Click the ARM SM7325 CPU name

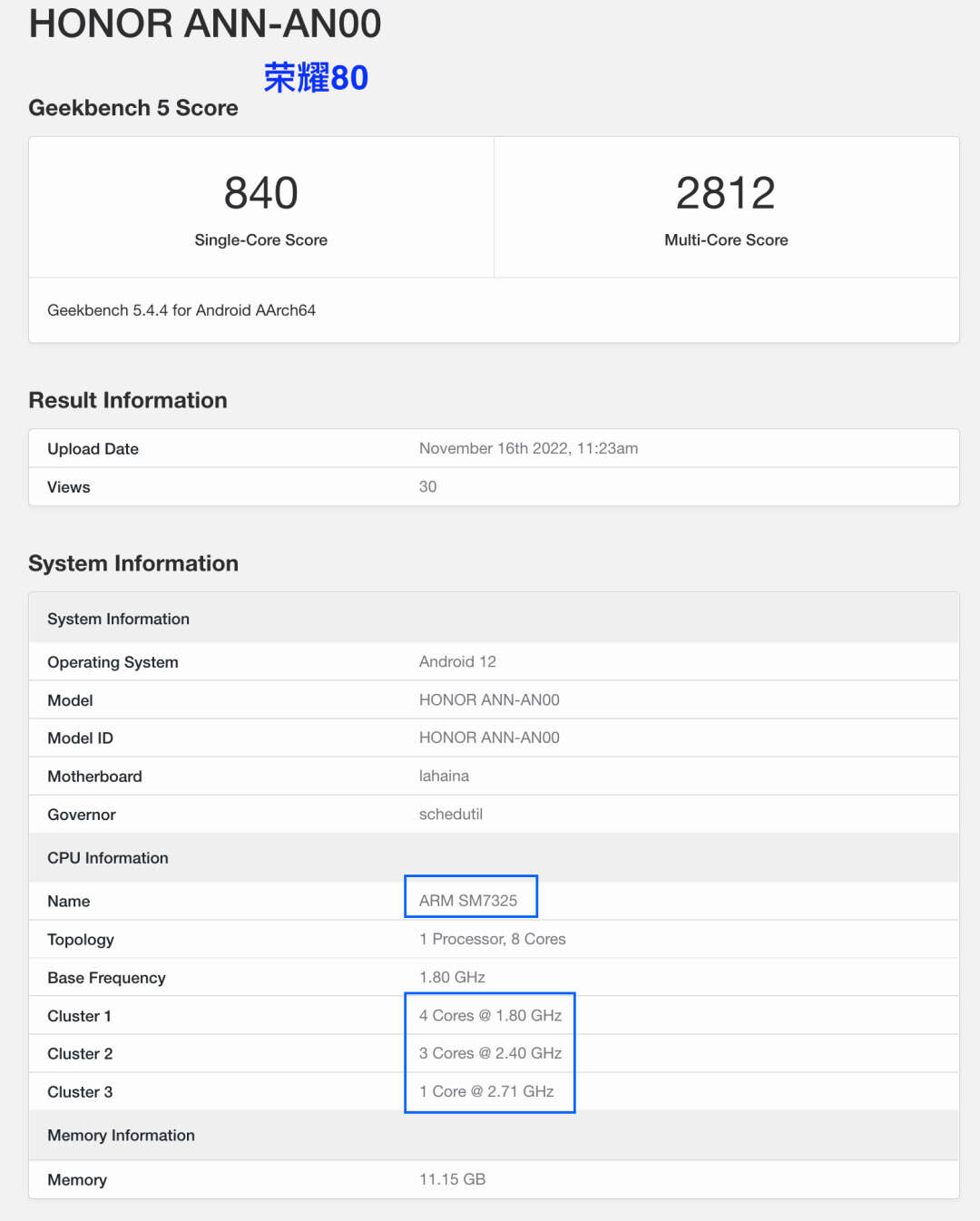(468, 901)
